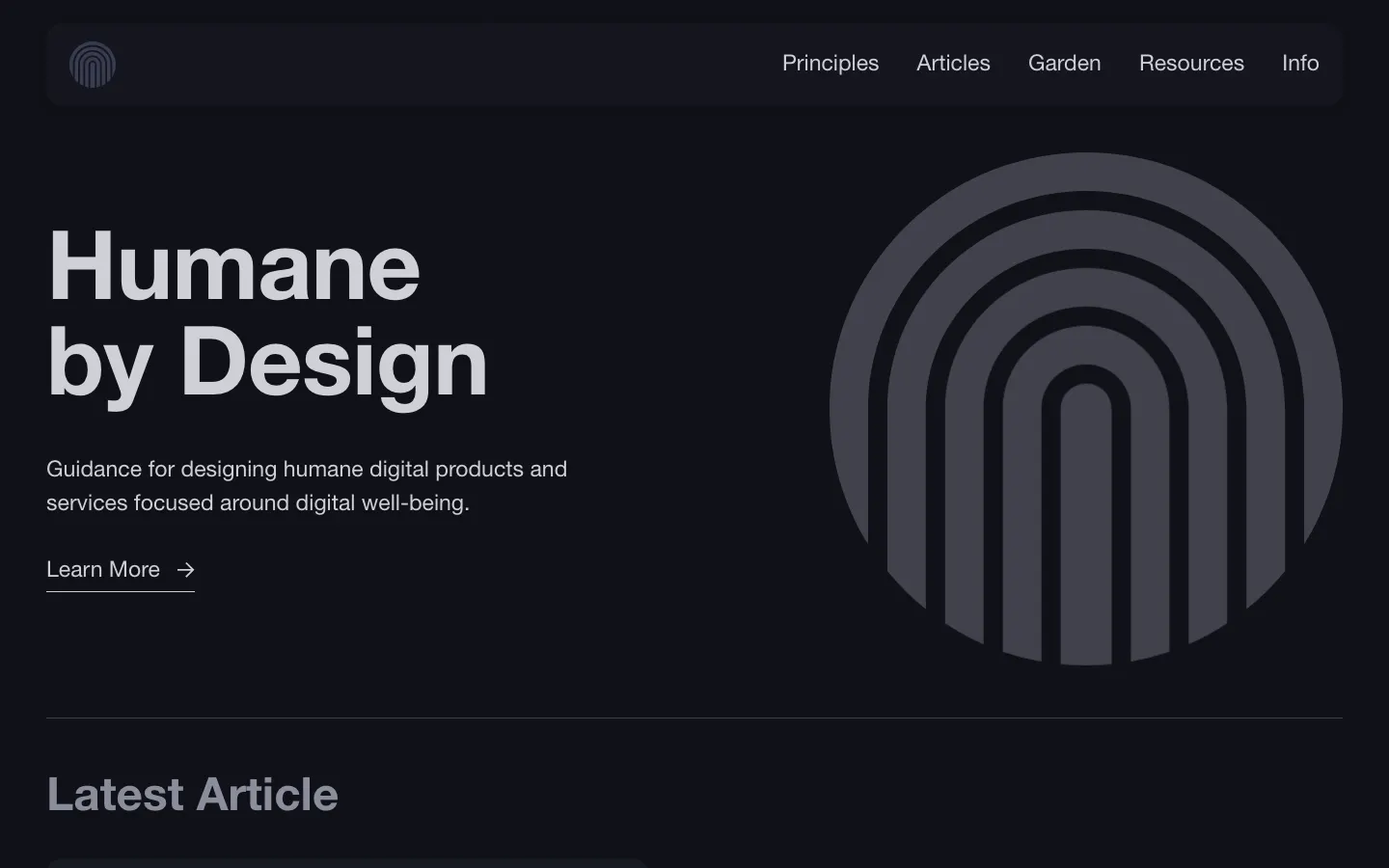Select the Info menu item
This screenshot has width=1389, height=868.
[x=1299, y=64]
